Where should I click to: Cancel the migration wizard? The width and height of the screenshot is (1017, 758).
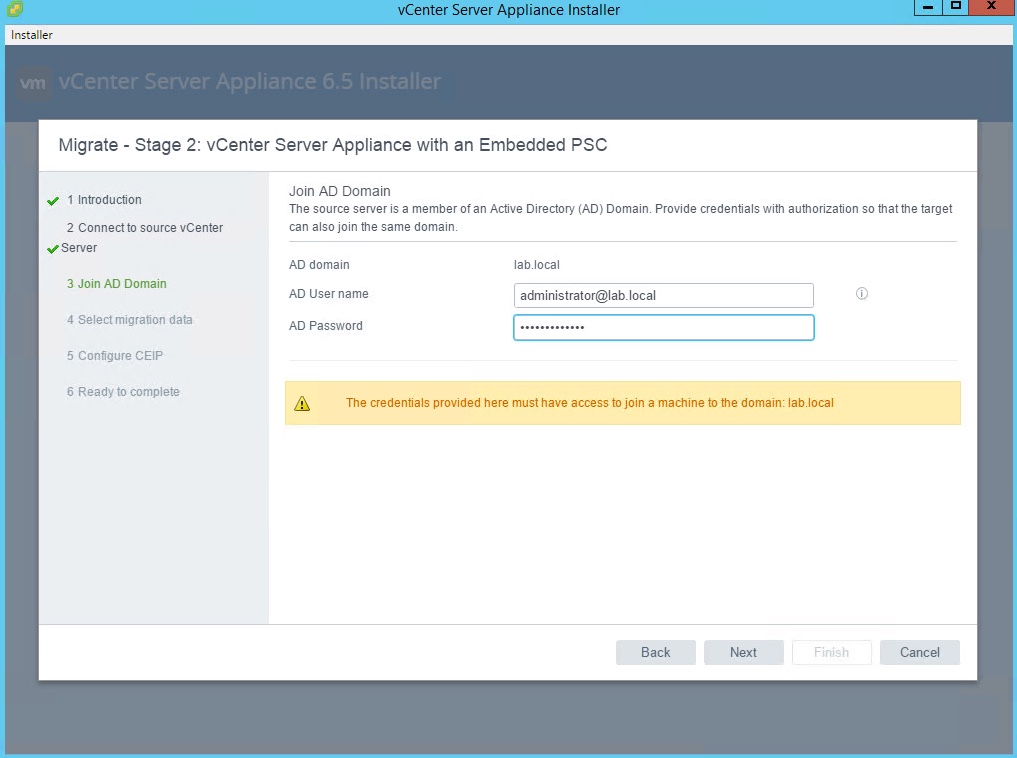click(919, 652)
